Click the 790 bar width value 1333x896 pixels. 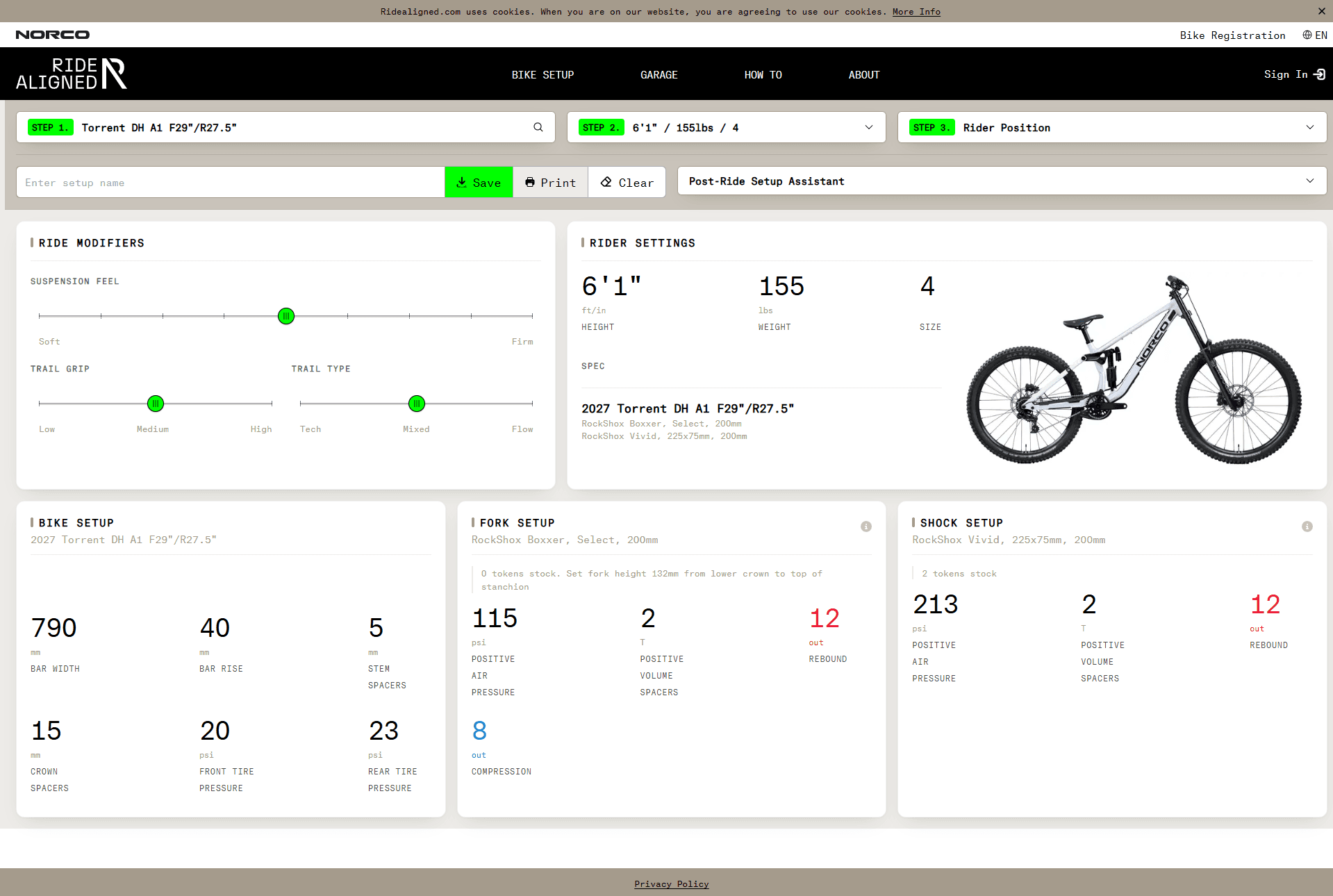coord(54,628)
